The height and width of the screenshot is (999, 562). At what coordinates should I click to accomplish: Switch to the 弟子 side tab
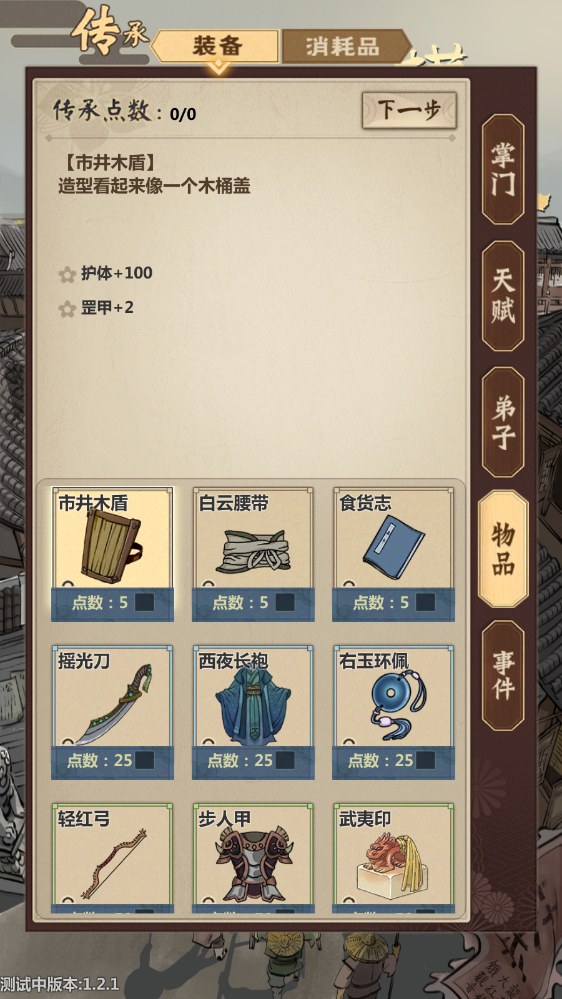pyautogui.click(x=503, y=422)
